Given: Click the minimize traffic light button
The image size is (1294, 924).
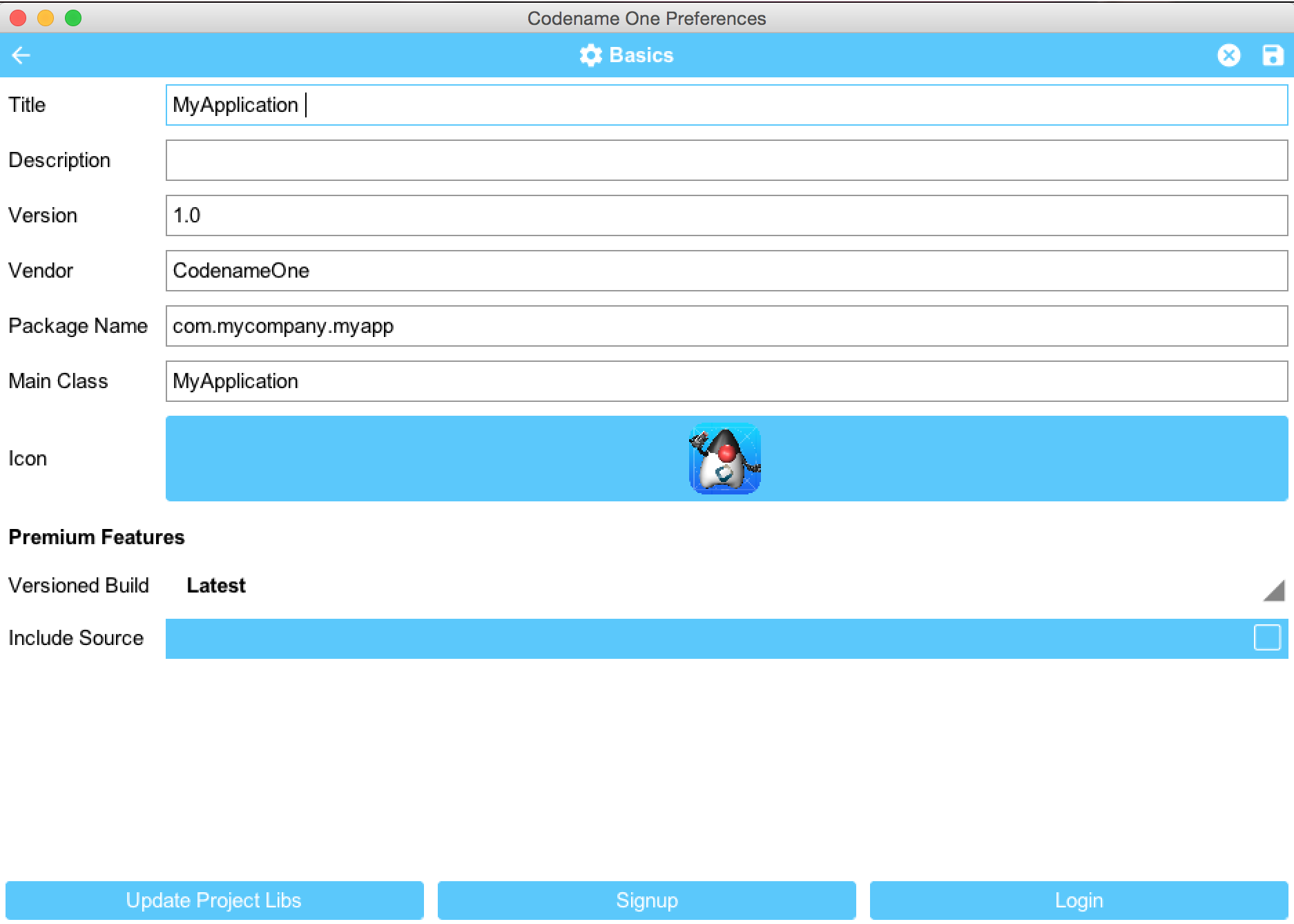Looking at the screenshot, I should [44, 19].
